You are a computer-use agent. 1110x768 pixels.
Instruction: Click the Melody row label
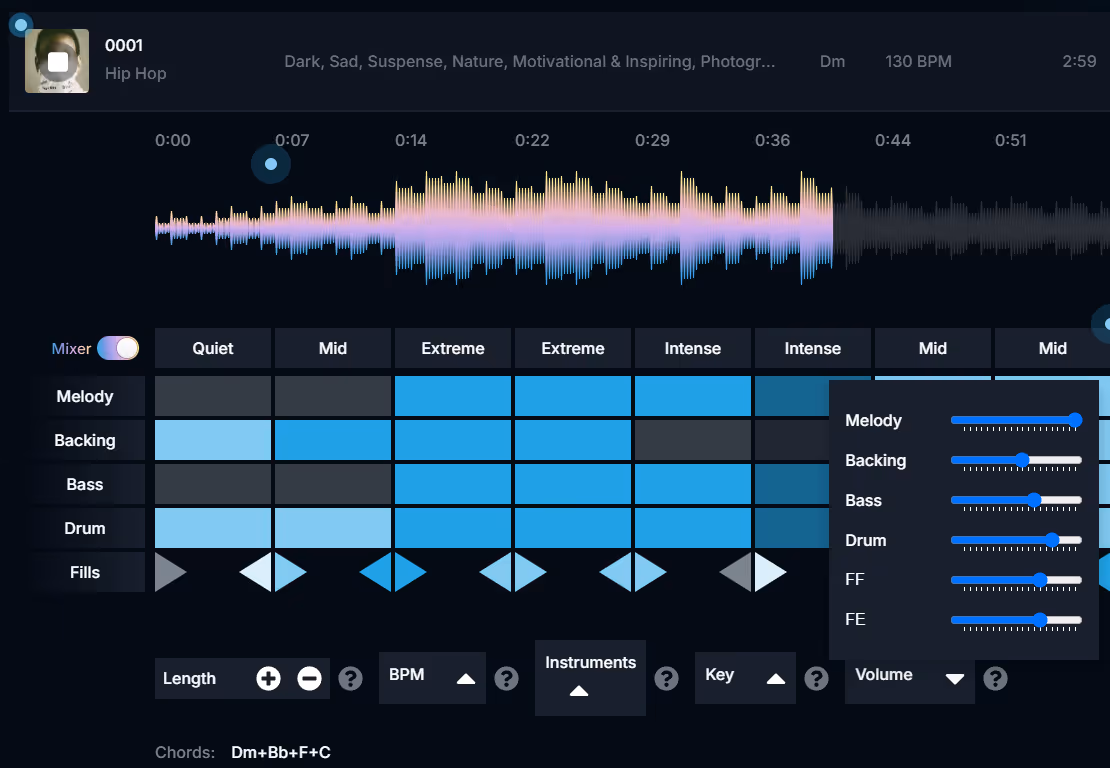pos(85,396)
